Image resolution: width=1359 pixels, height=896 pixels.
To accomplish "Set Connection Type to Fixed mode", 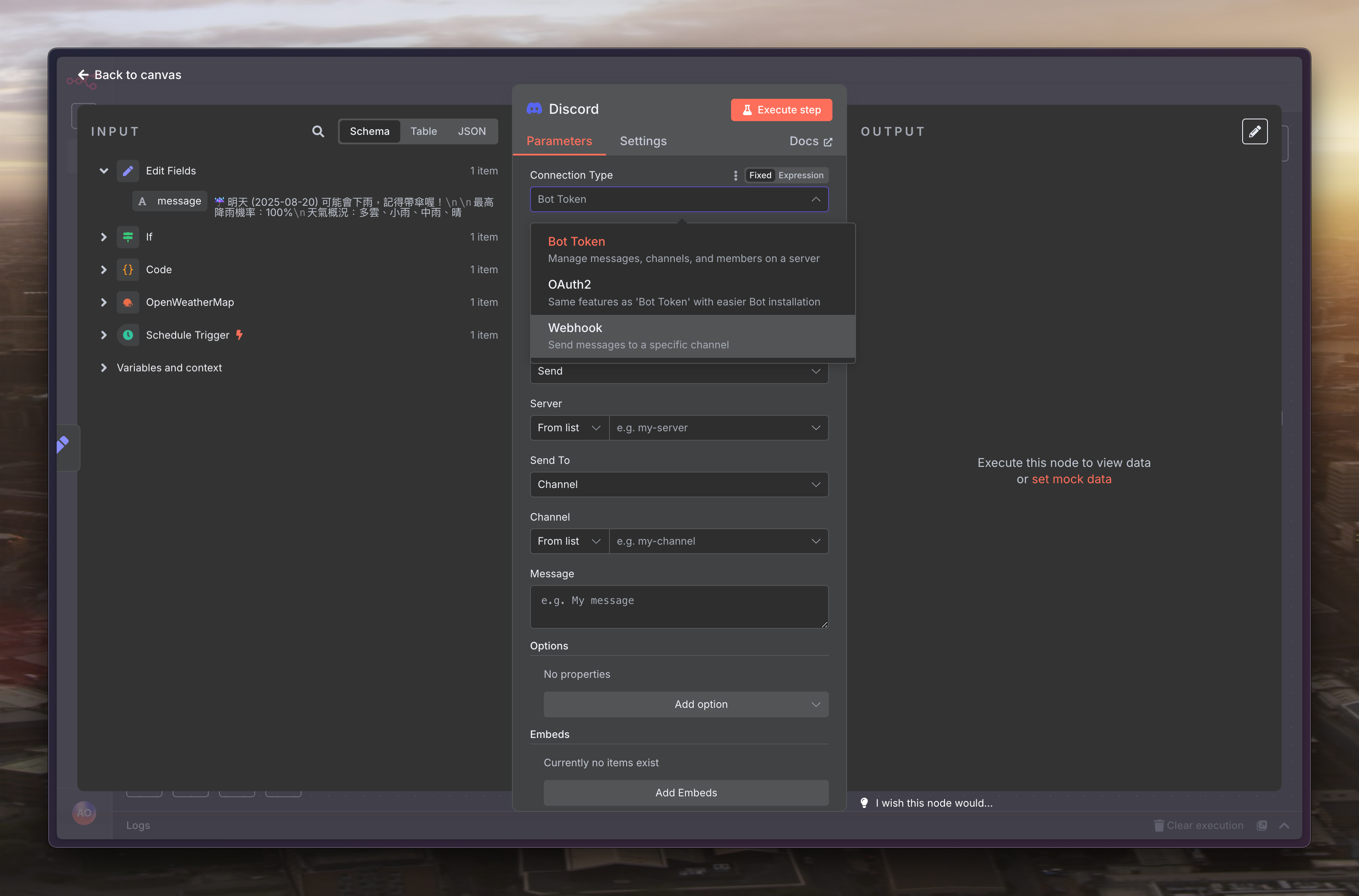I will click(x=760, y=175).
